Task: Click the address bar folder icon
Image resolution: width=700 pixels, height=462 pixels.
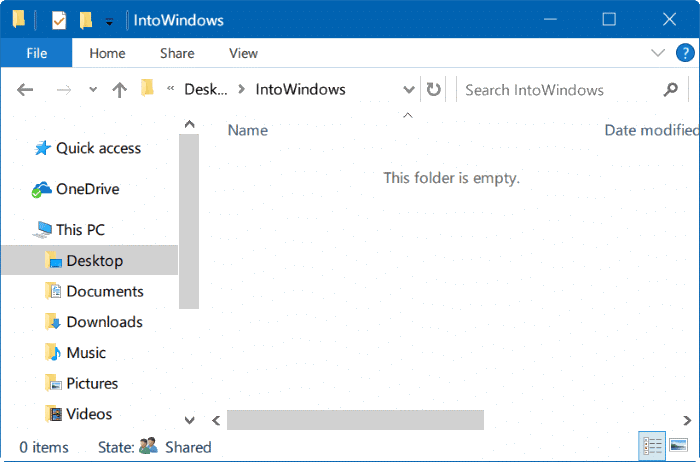Action: (147, 88)
